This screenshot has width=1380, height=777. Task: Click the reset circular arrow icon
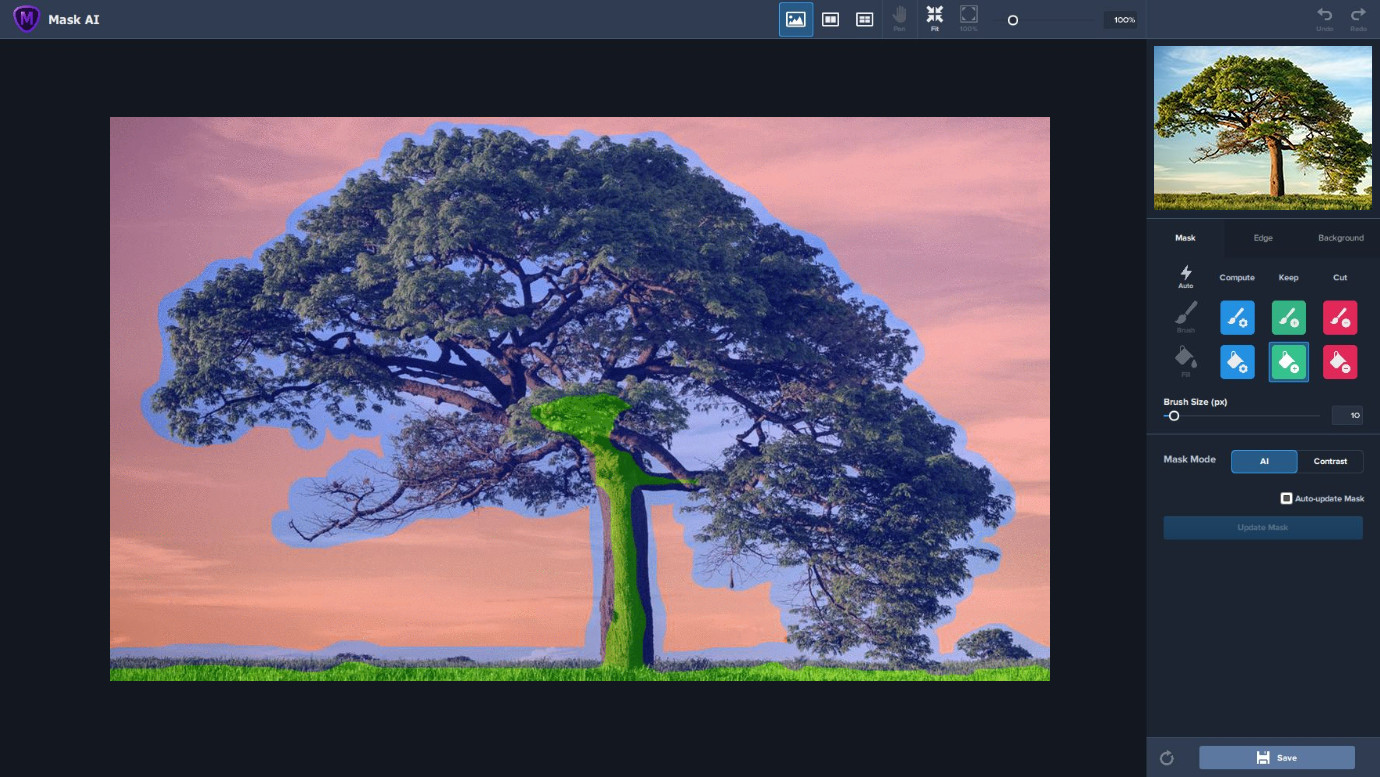point(1166,758)
